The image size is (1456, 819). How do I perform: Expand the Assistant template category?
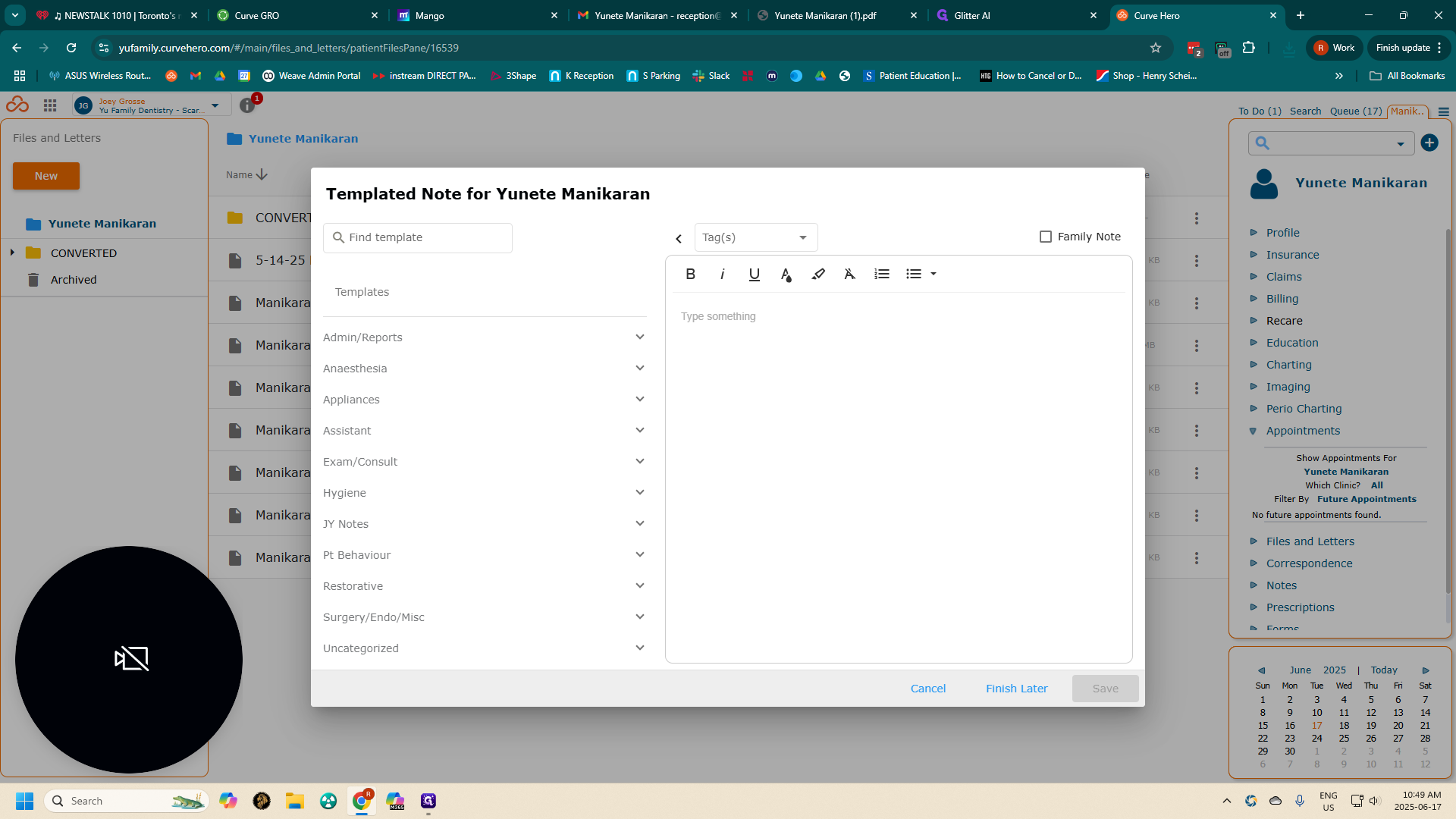point(484,431)
